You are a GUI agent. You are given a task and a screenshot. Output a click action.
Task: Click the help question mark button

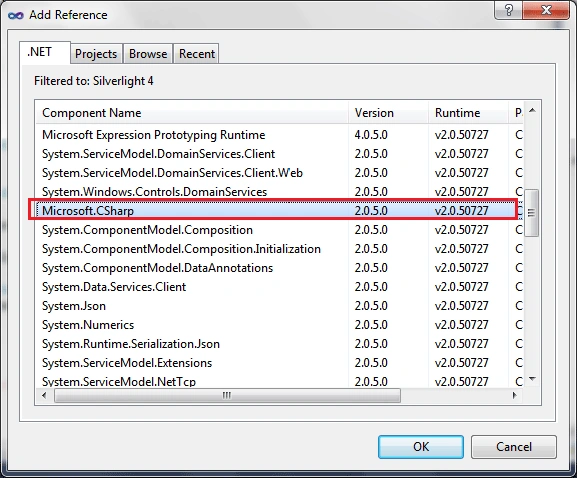click(x=508, y=10)
